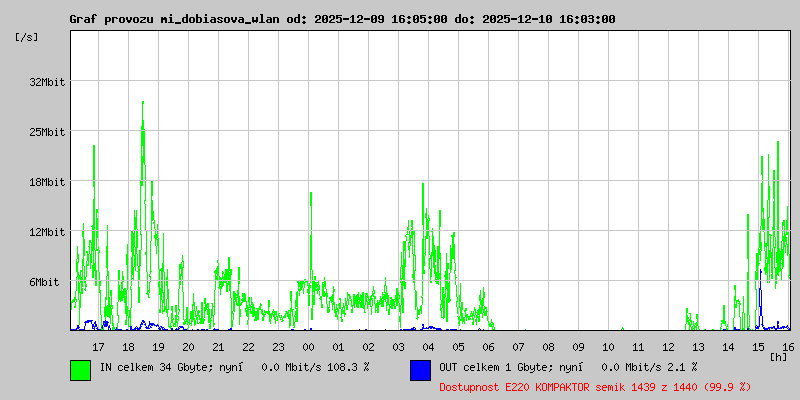This screenshot has width=800, height=400.
Task: Click the hour label '08' on x-axis
Action: pos(548,347)
